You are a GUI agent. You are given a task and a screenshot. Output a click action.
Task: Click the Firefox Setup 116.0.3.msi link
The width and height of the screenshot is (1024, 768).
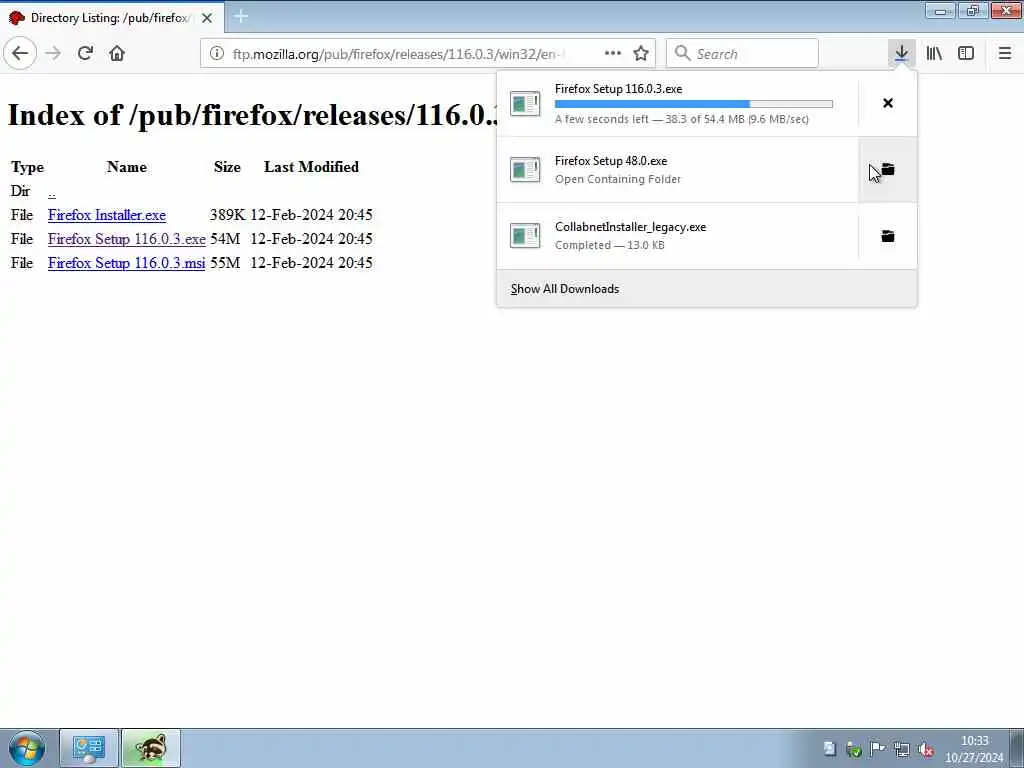pyautogui.click(x=127, y=263)
